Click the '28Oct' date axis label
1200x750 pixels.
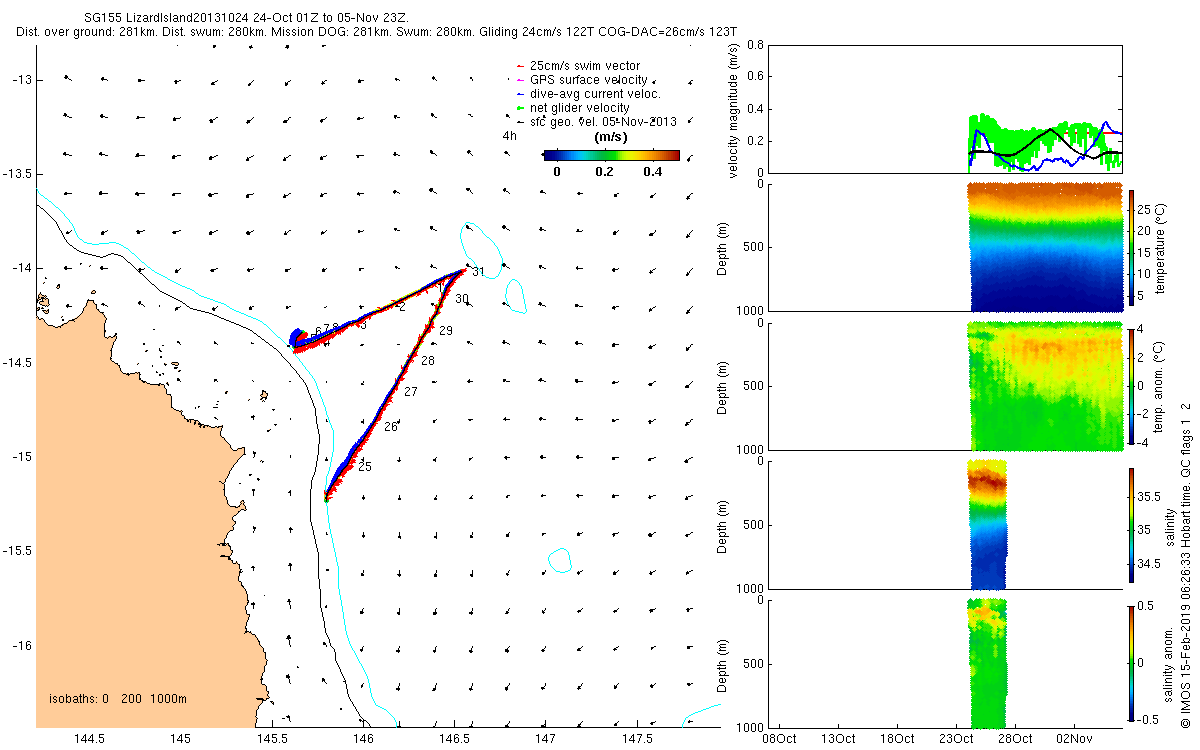coord(1015,739)
